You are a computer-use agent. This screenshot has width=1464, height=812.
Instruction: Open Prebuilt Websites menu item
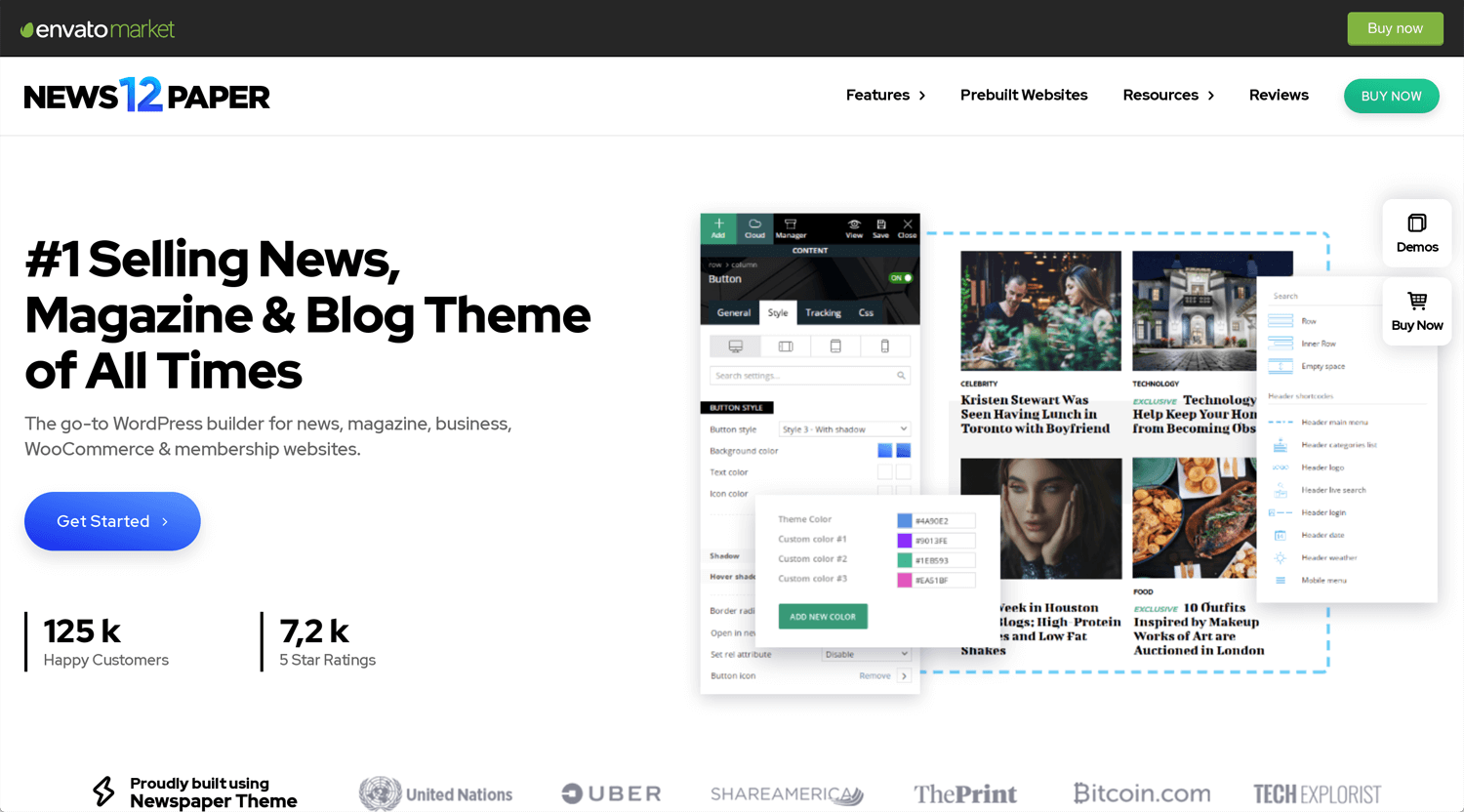(1024, 95)
